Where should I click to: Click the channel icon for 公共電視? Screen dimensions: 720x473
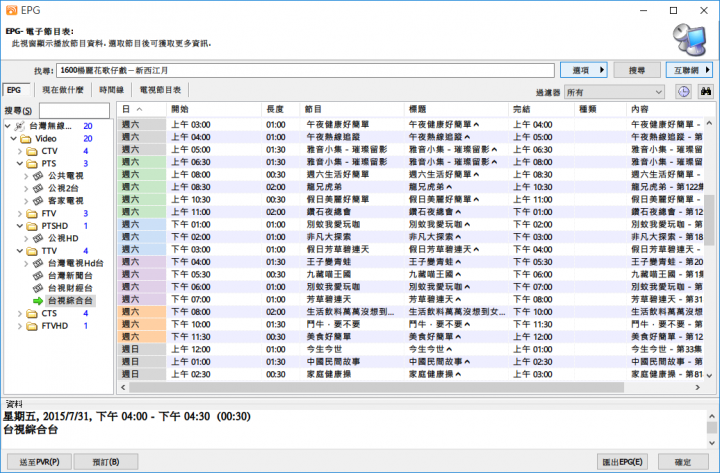[x=38, y=175]
